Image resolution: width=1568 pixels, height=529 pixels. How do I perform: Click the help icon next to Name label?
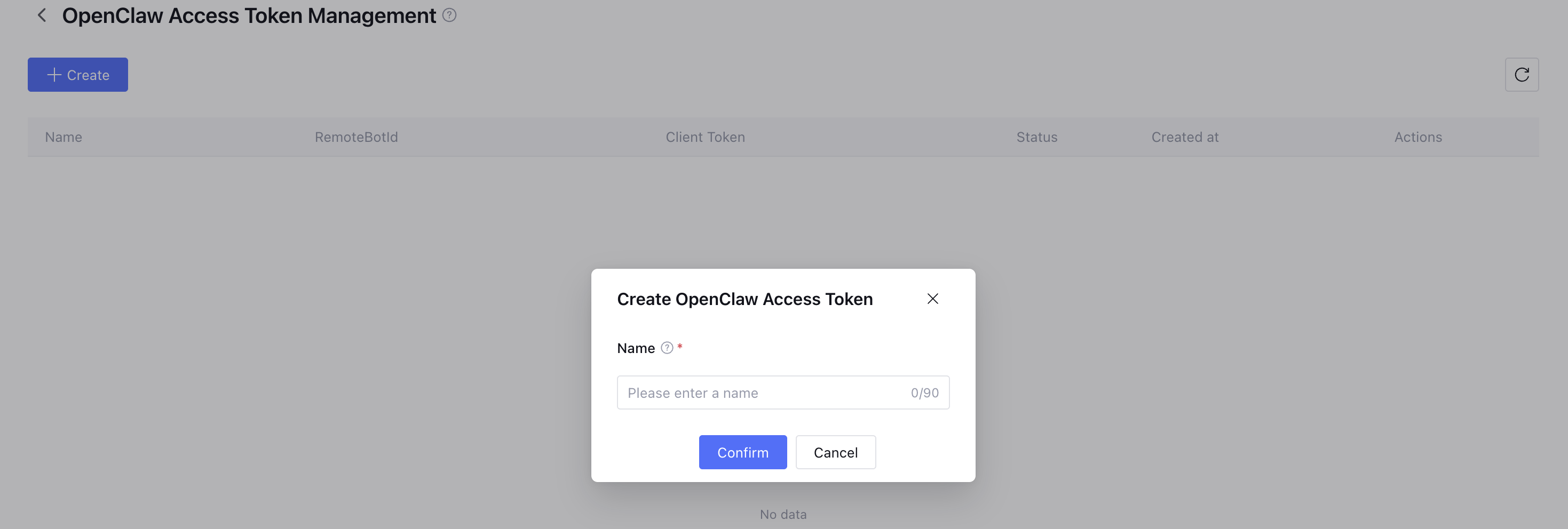click(667, 348)
